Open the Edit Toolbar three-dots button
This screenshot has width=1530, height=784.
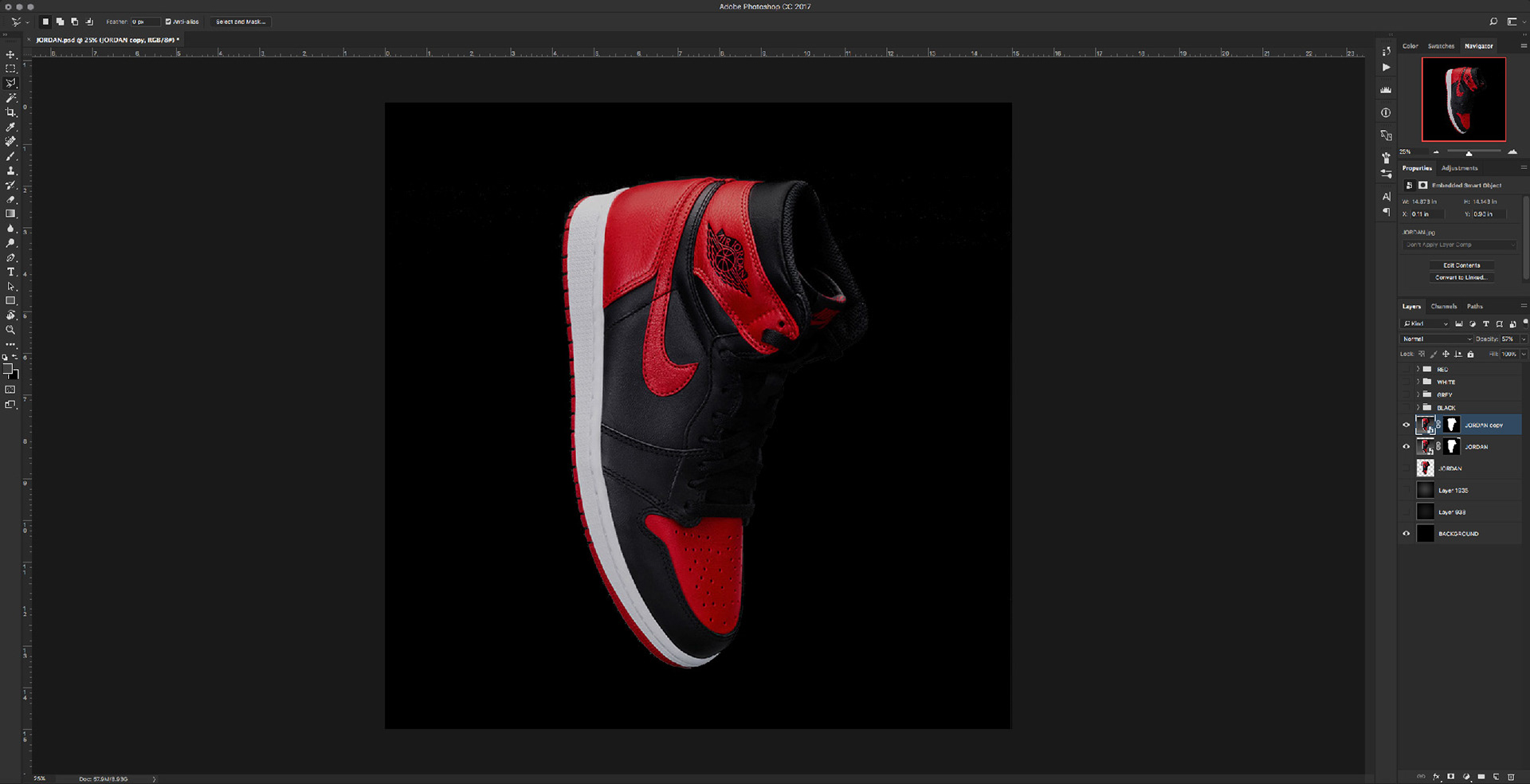(10, 344)
